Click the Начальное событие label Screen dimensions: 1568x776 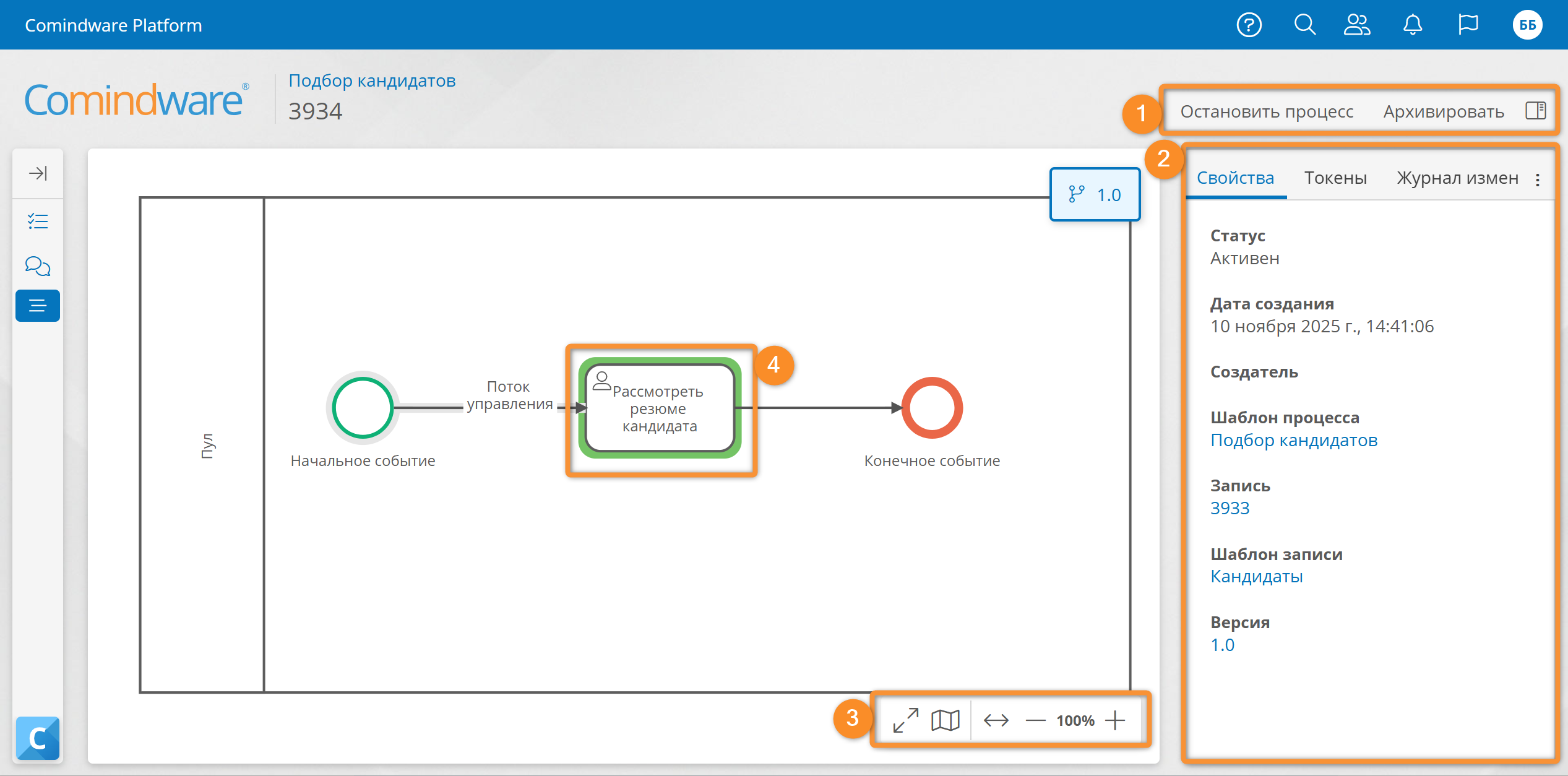point(363,461)
